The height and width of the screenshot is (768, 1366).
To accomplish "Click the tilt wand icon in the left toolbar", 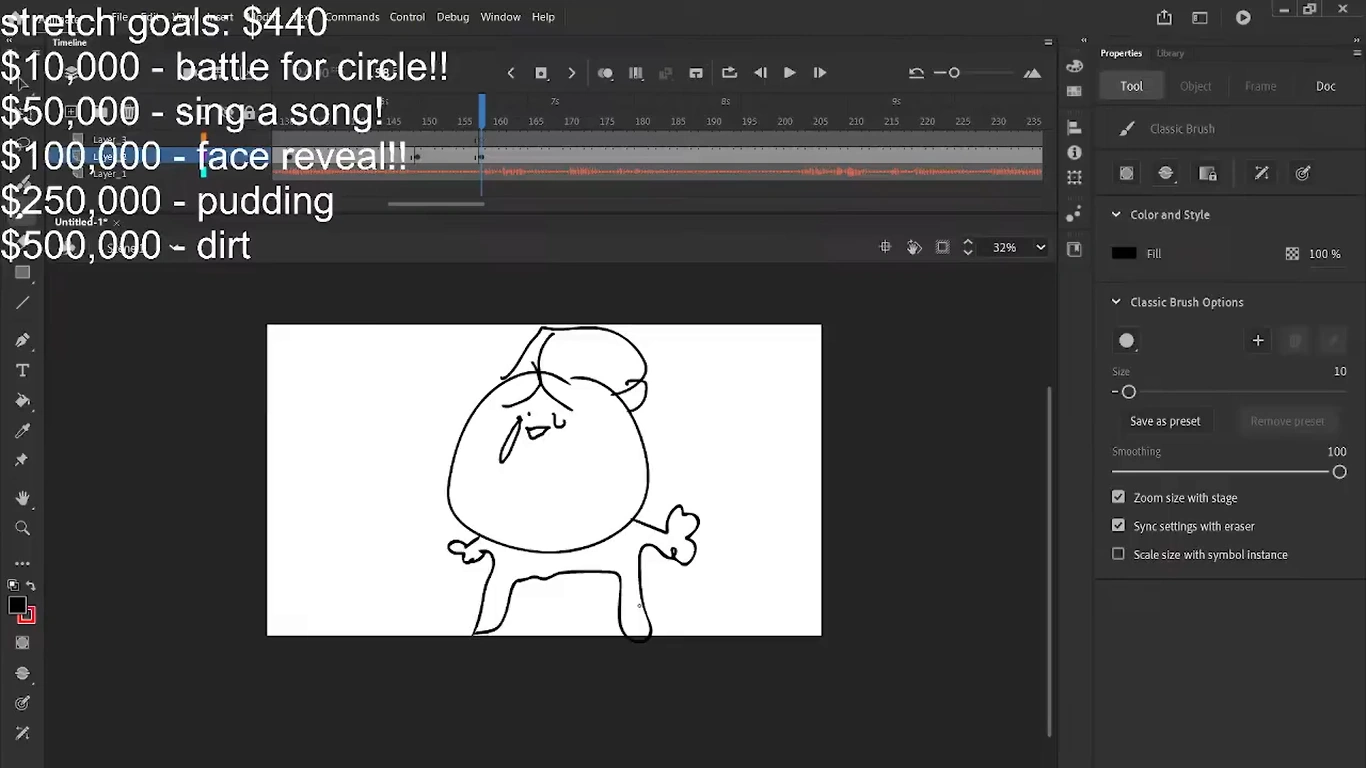I will click(22, 733).
